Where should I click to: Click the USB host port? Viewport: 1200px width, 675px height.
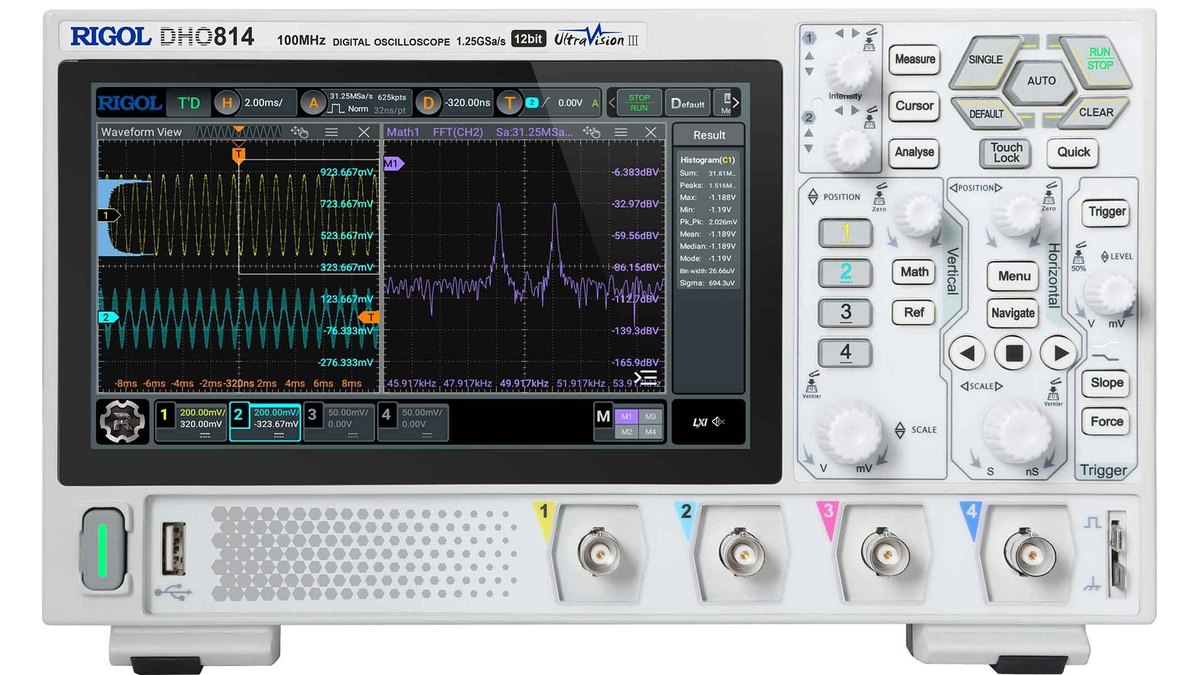pyautogui.click(x=172, y=549)
